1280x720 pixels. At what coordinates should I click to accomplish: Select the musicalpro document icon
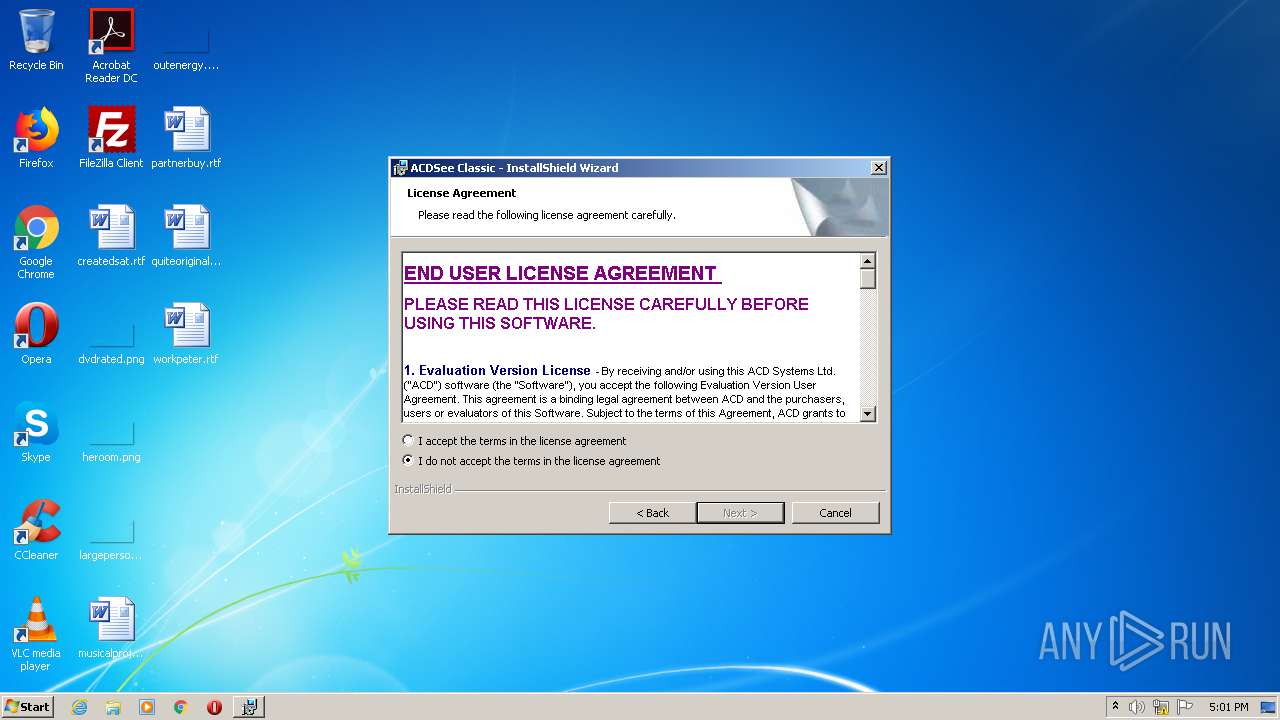pos(111,628)
